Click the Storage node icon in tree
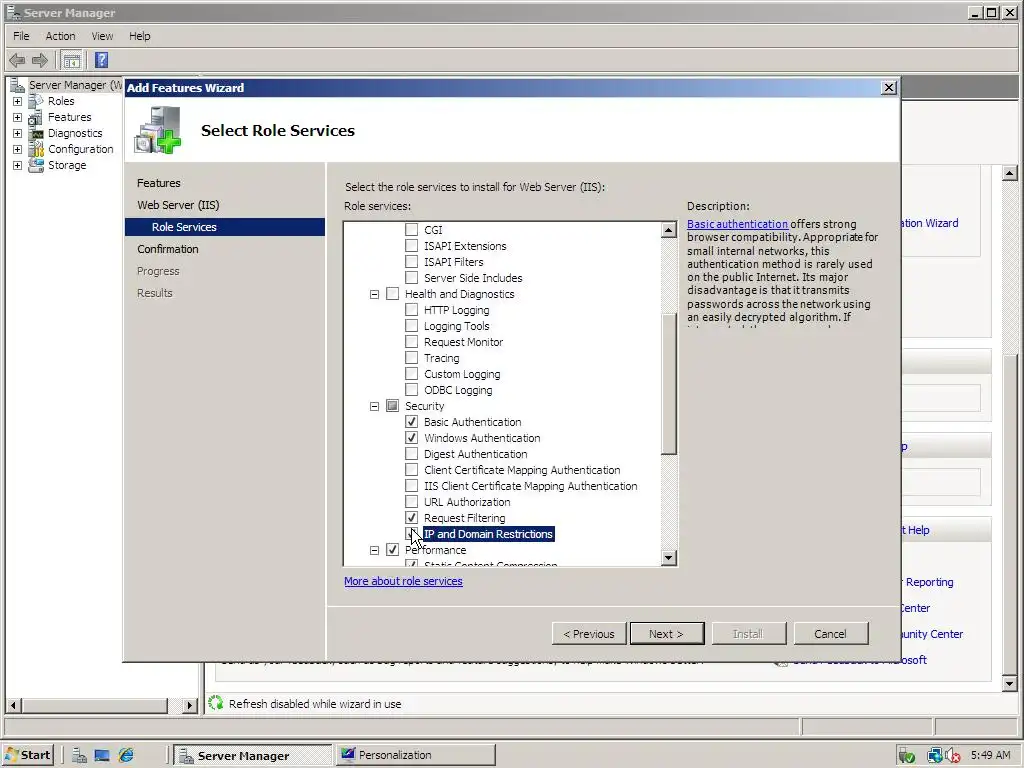Image resolution: width=1024 pixels, height=768 pixels. pyautogui.click(x=36, y=165)
